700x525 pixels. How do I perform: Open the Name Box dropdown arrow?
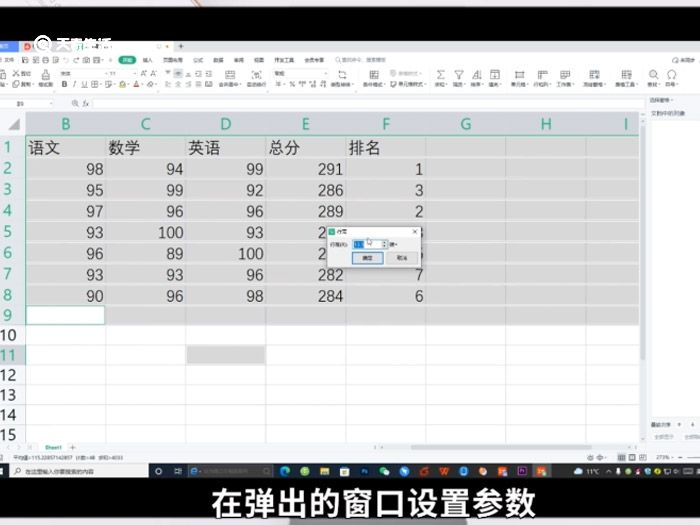(51, 104)
